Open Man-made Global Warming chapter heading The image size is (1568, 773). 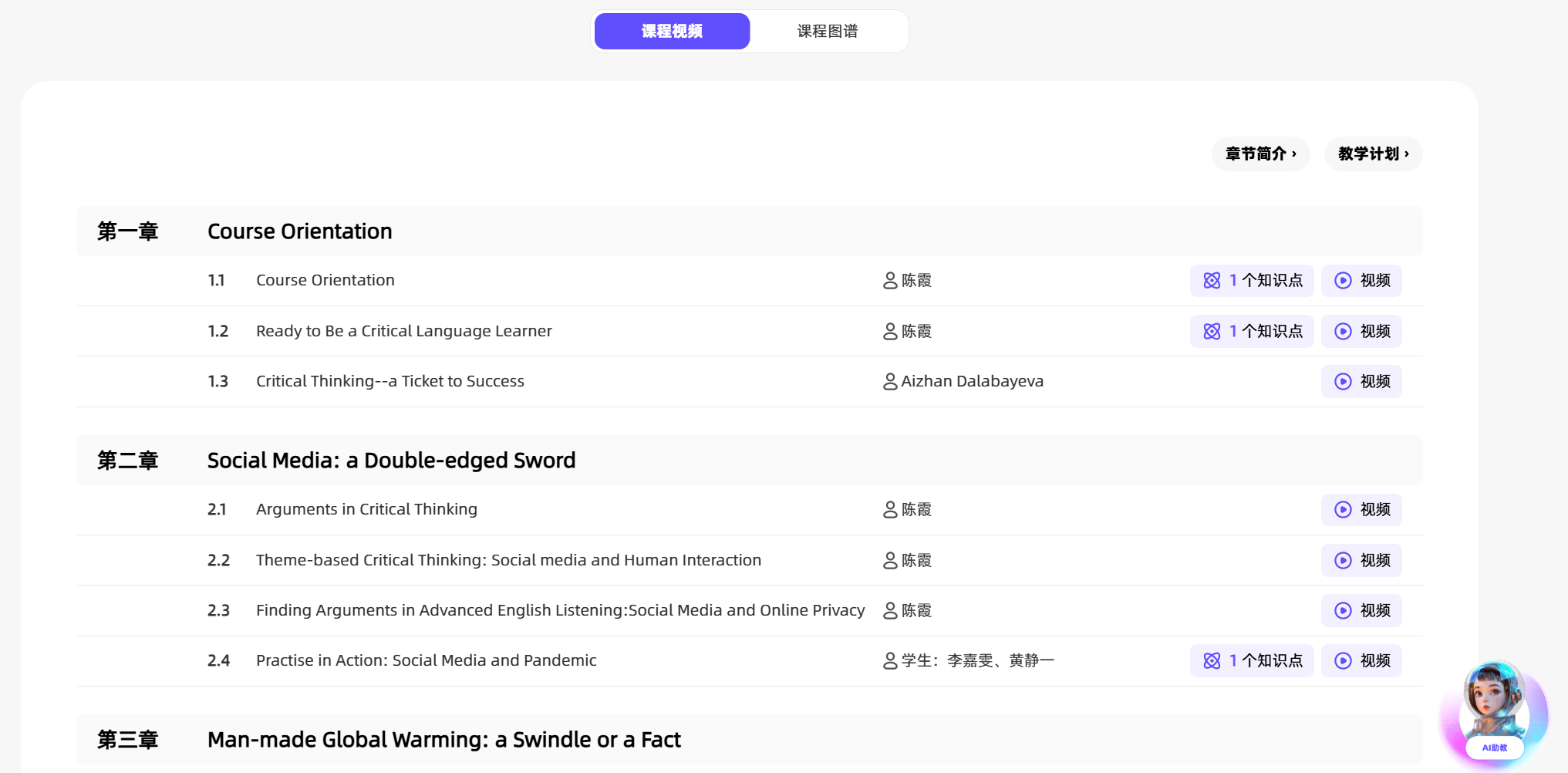point(443,740)
